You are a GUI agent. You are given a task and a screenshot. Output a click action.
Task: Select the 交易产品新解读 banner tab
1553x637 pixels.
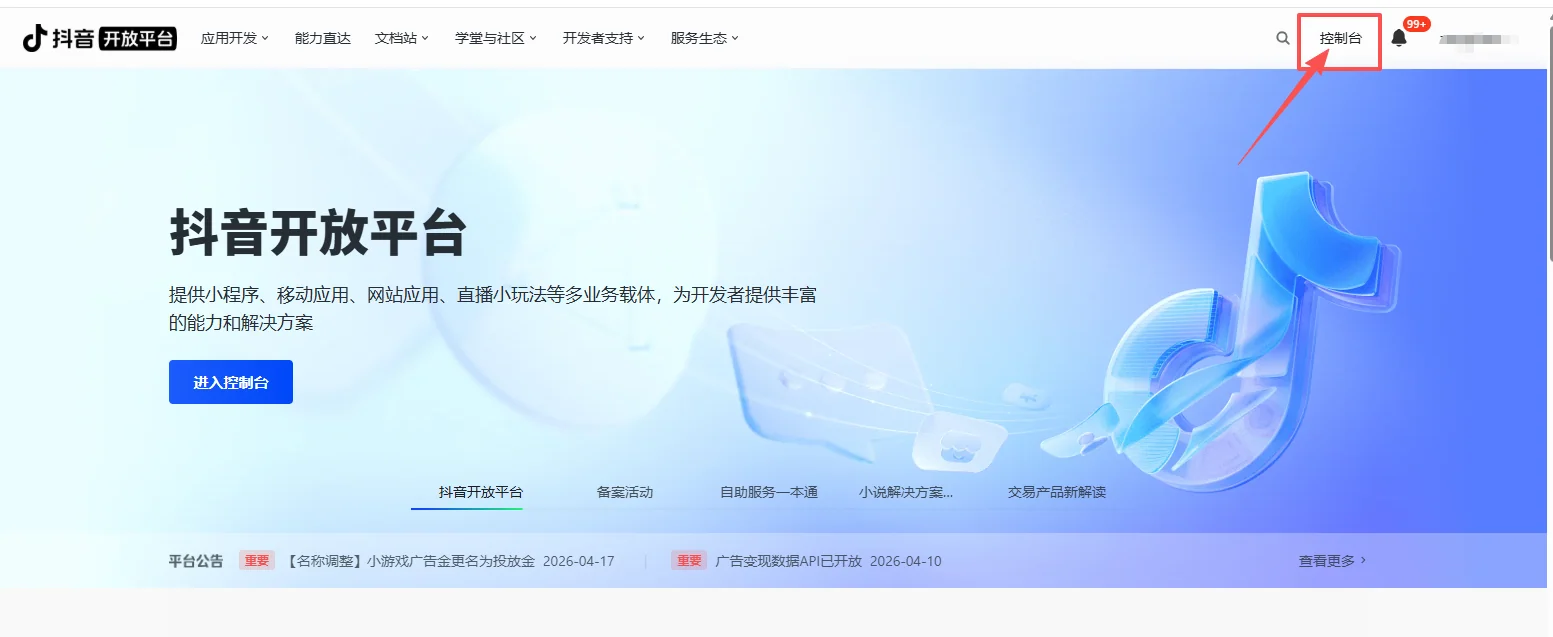point(1057,492)
